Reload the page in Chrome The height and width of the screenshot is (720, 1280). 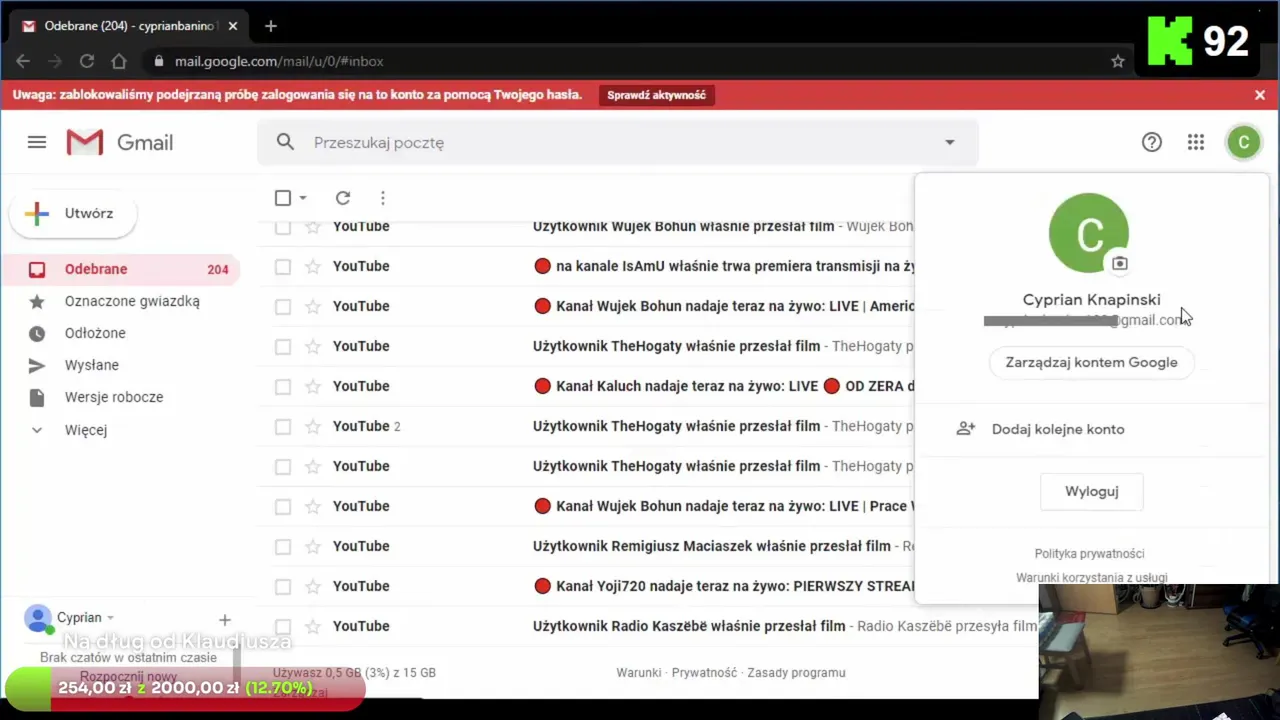pyautogui.click(x=87, y=61)
